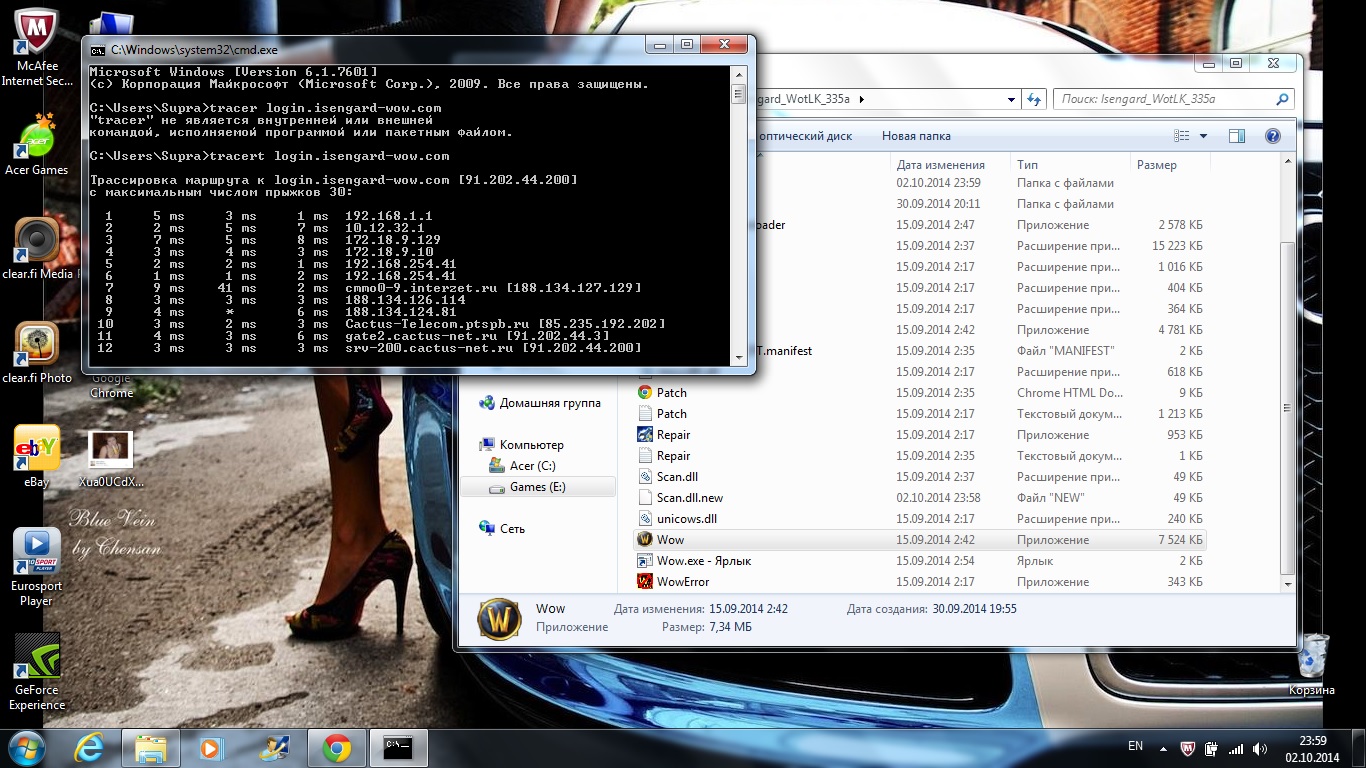Select Wow application file
This screenshot has width=1366, height=768.
[x=920, y=540]
